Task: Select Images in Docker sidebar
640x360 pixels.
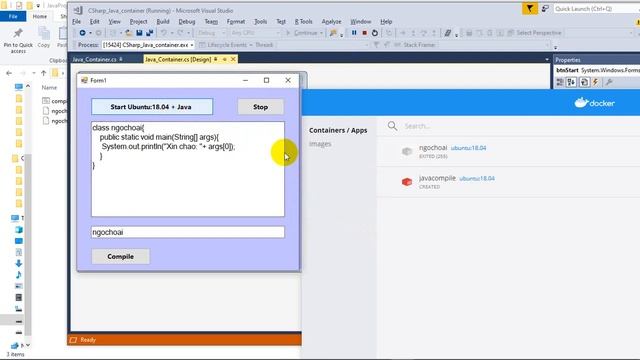Action: (320, 144)
